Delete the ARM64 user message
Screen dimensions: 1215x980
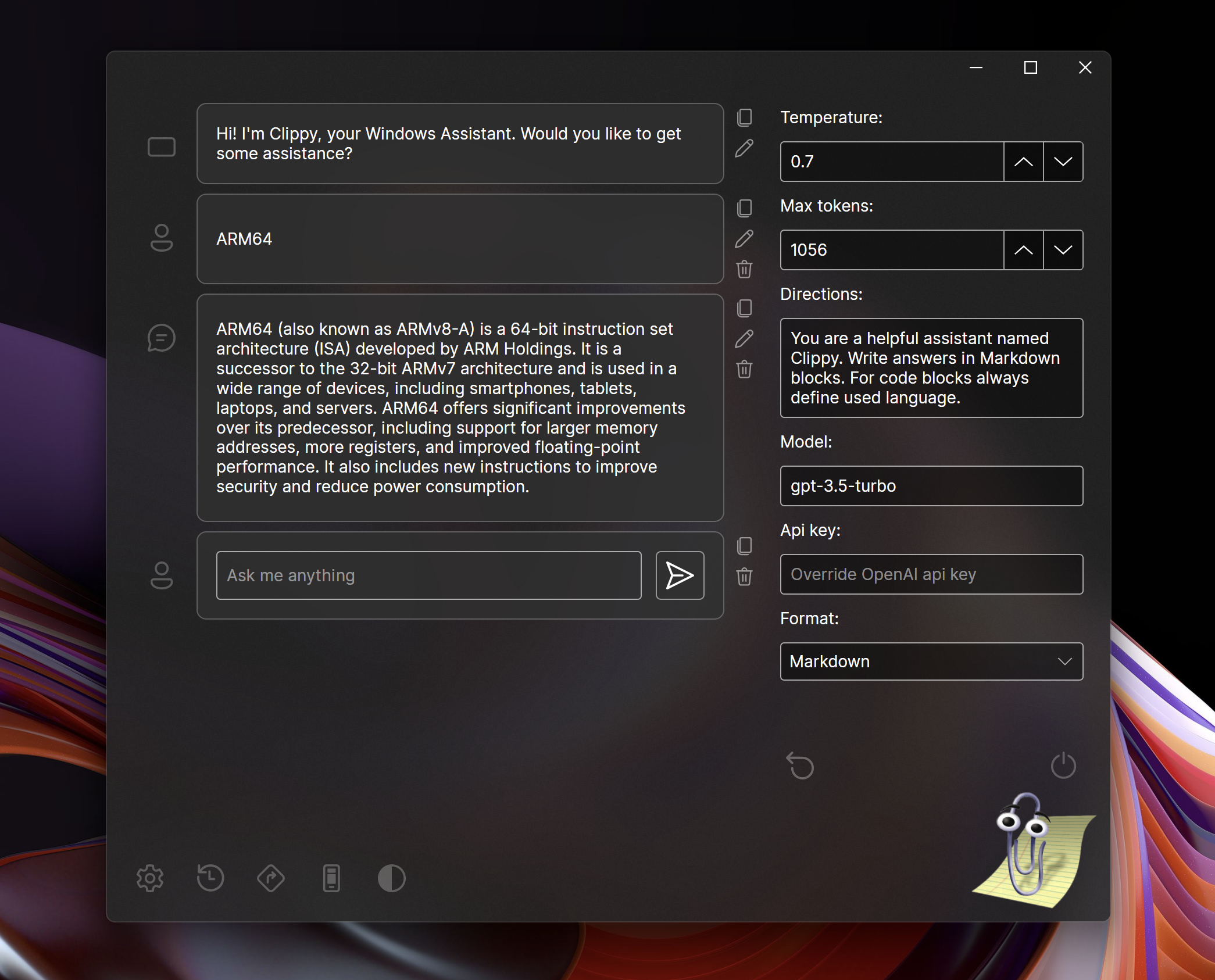pos(744,269)
